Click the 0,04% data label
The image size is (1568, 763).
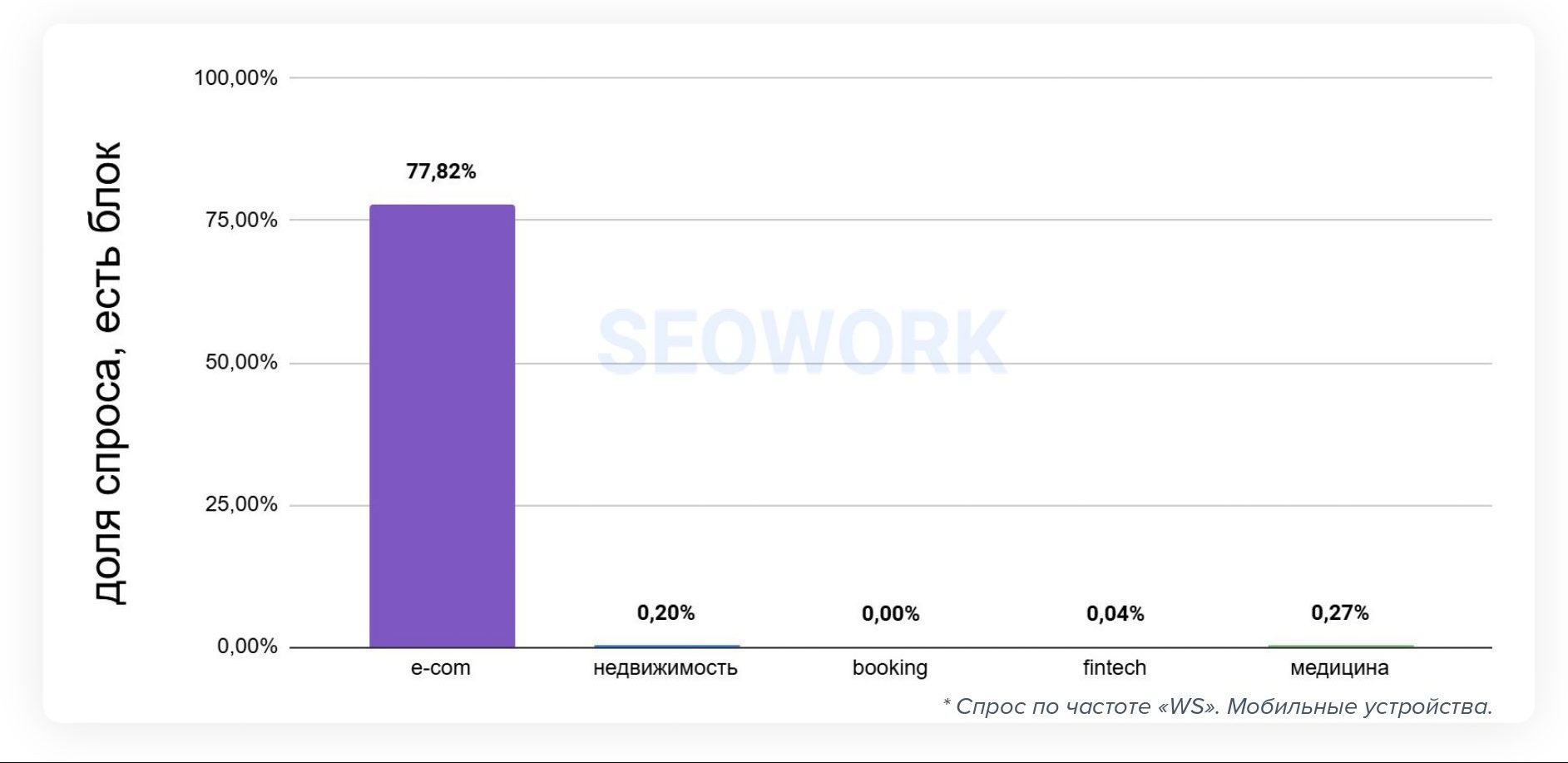pos(1115,614)
